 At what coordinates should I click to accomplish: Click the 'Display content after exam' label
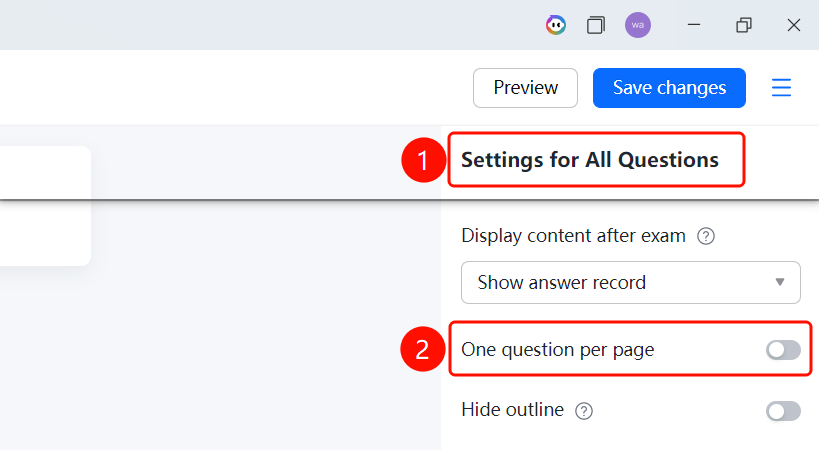click(x=573, y=235)
